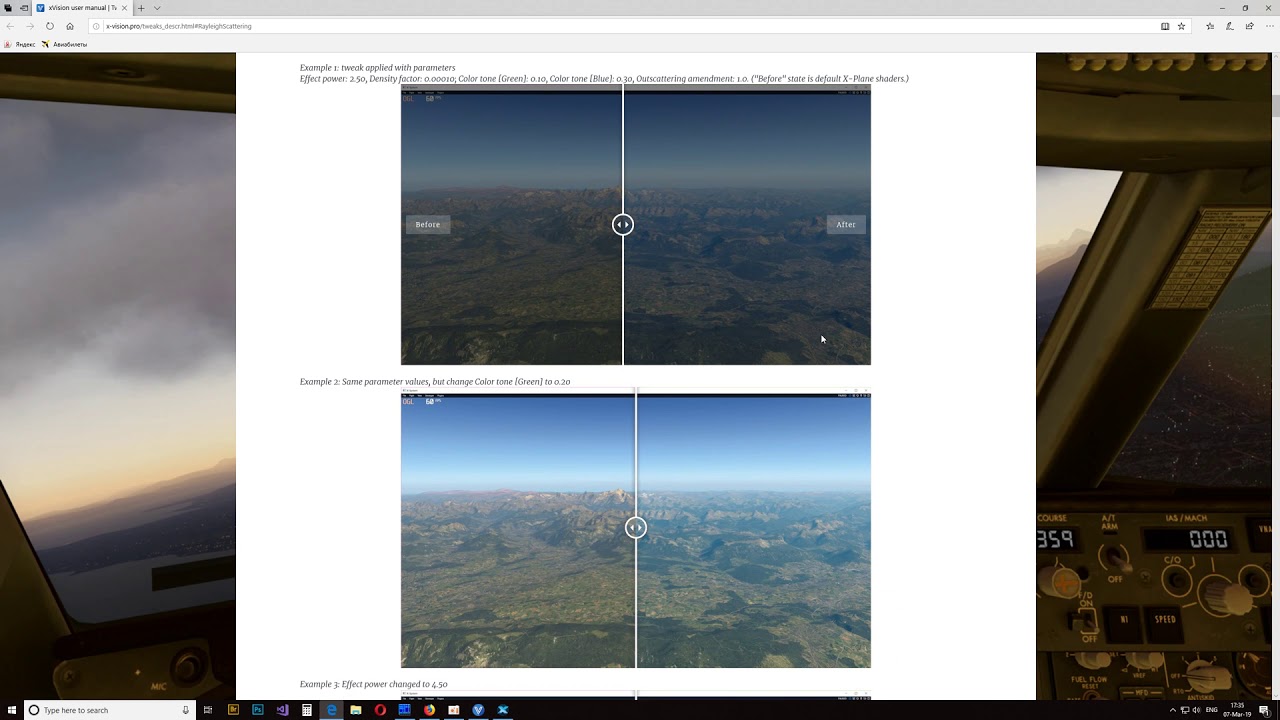Show hidden system tray icons

click(1172, 710)
